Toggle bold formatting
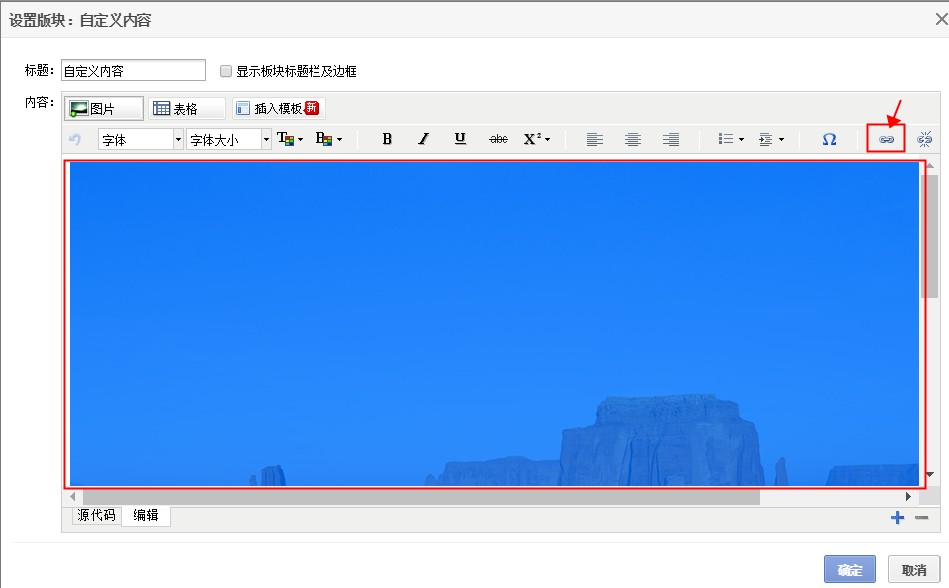The image size is (949, 588). [386, 139]
